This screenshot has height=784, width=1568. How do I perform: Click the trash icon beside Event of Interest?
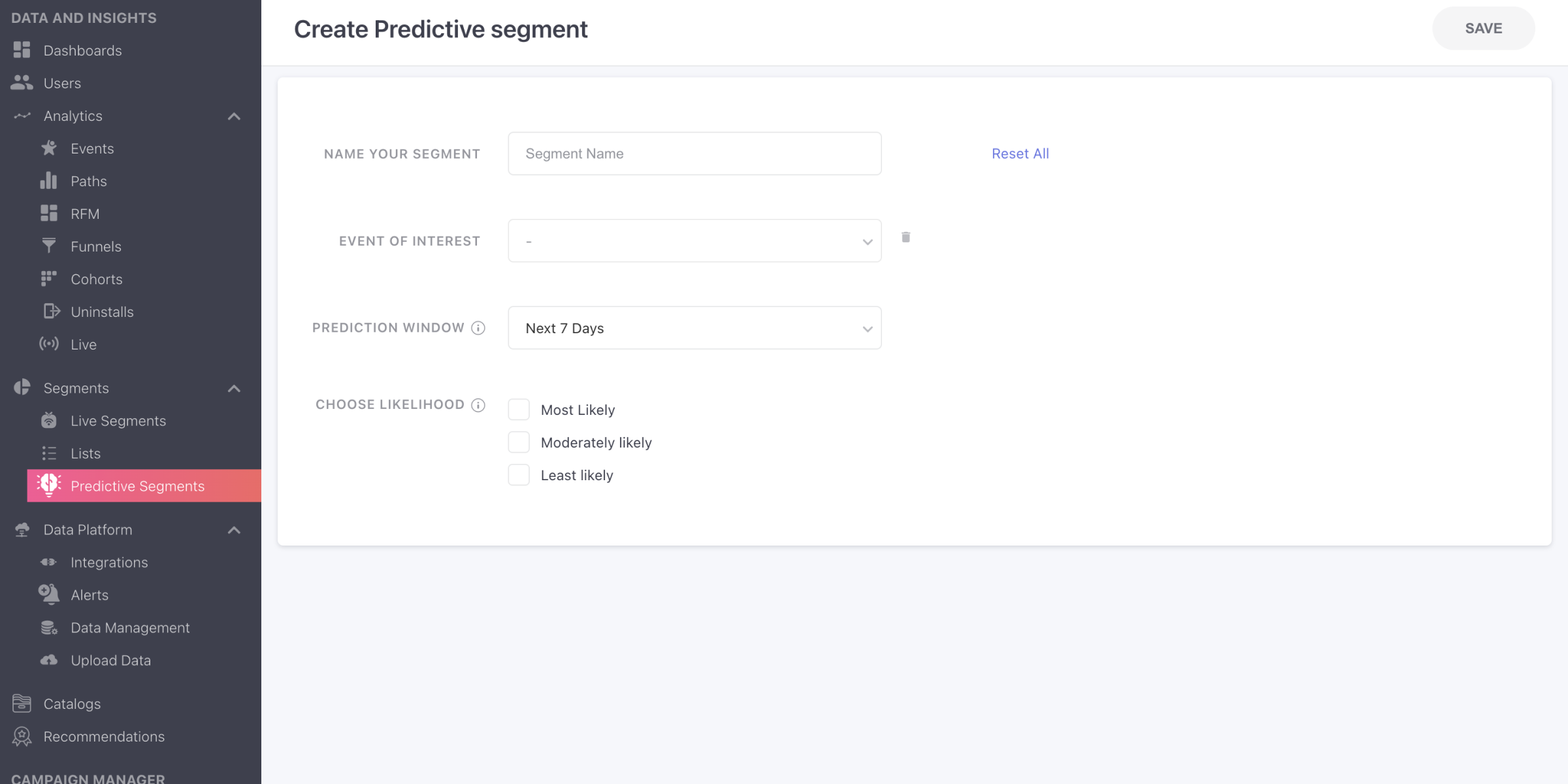pos(906,237)
